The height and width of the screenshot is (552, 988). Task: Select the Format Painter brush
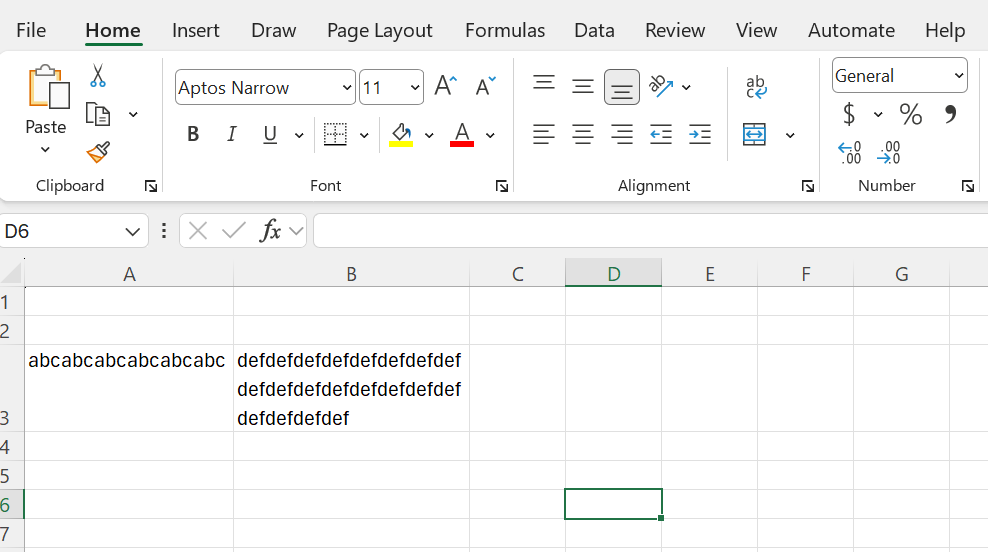[98, 152]
